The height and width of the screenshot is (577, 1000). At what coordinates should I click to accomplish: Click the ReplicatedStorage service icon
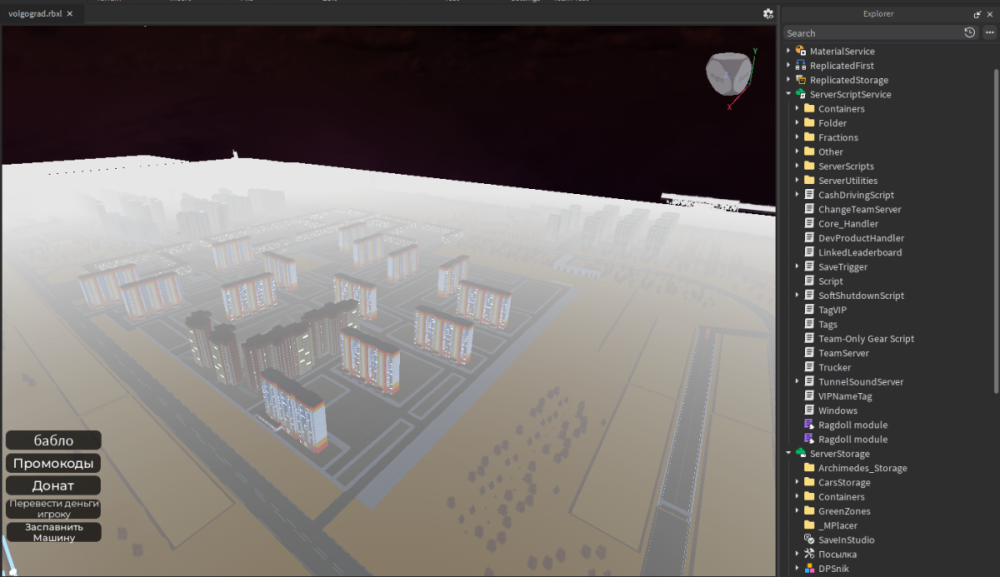[x=800, y=80]
